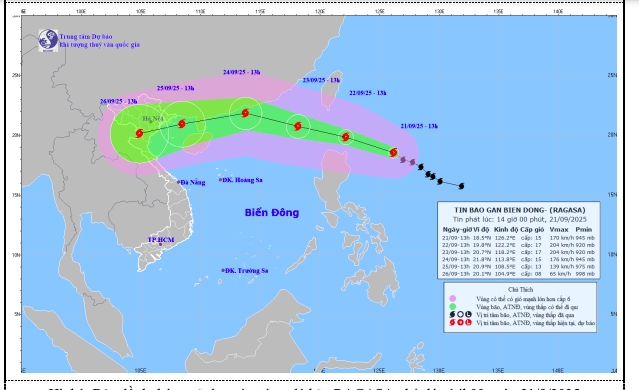Click the '26/09/25 - 13h' date label on map
The image size is (639, 390).
[x=119, y=101]
